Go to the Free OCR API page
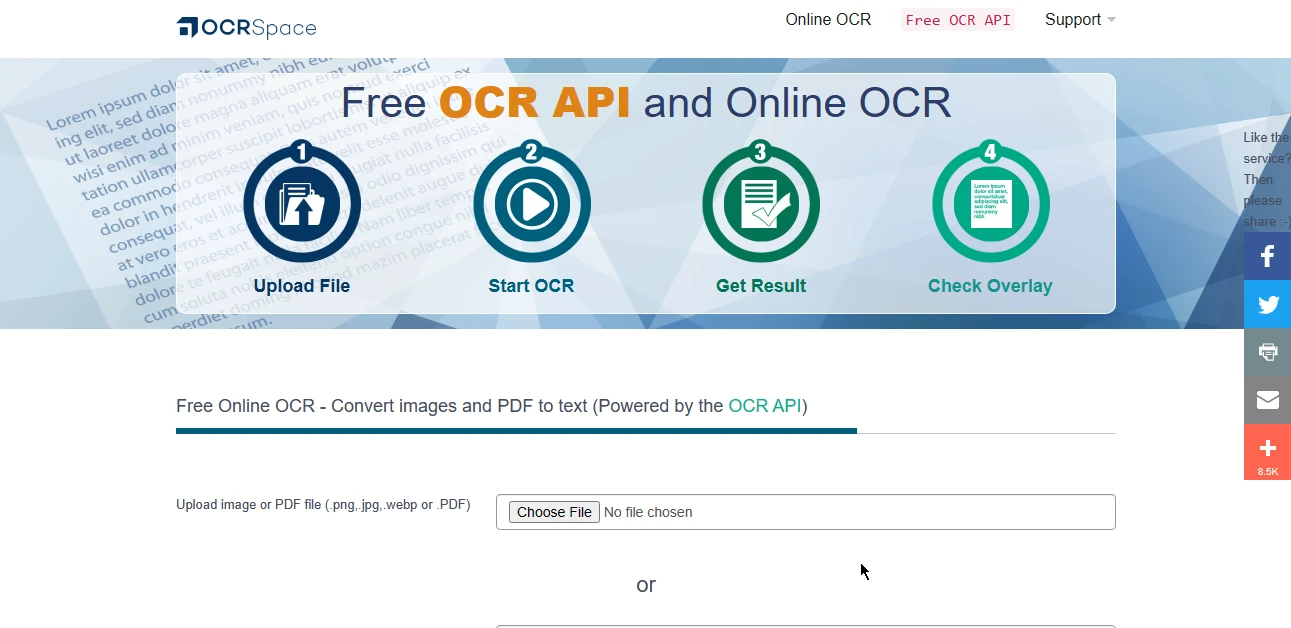1291x628 pixels. coord(957,20)
